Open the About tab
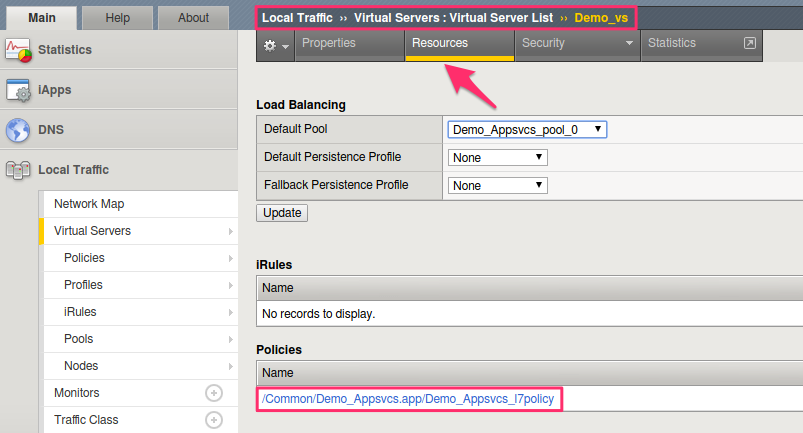The height and width of the screenshot is (433, 803). pyautogui.click(x=193, y=18)
